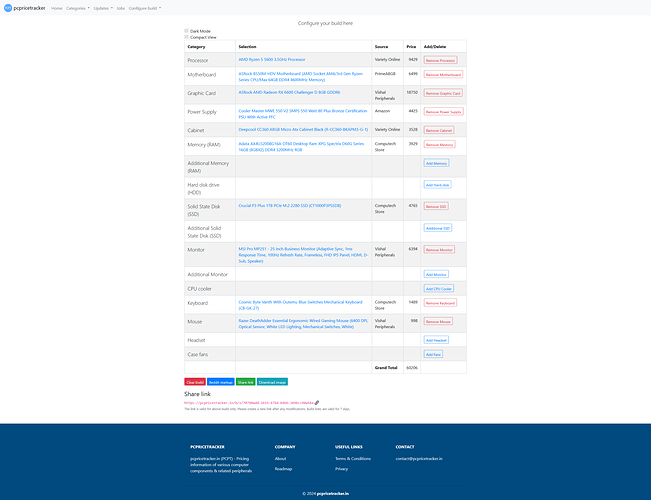Remove the Graphic Card selection
Image resolution: width=651 pixels, height=500 pixels.
[443, 93]
